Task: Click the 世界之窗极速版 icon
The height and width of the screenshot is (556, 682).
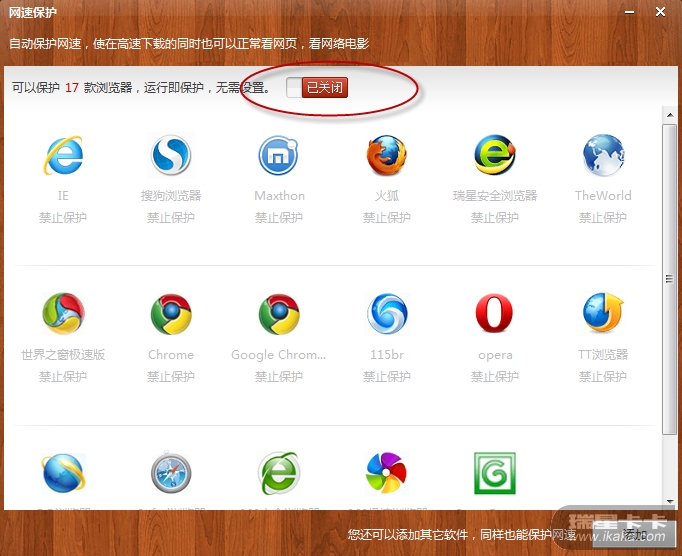Action: [63, 313]
